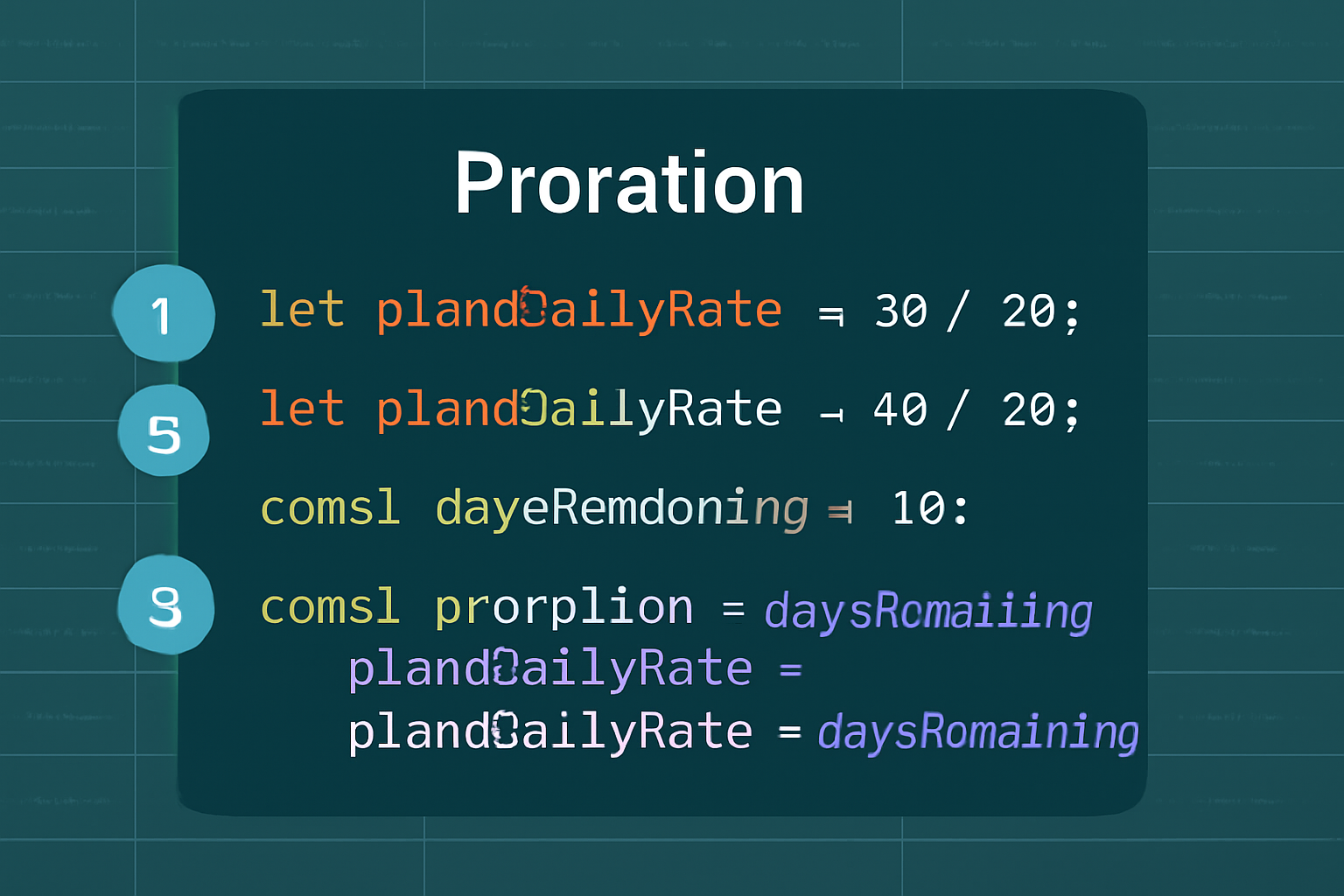Click the number 20 ending the first line
Viewport: 1344px width, 896px height.
(x=1029, y=311)
